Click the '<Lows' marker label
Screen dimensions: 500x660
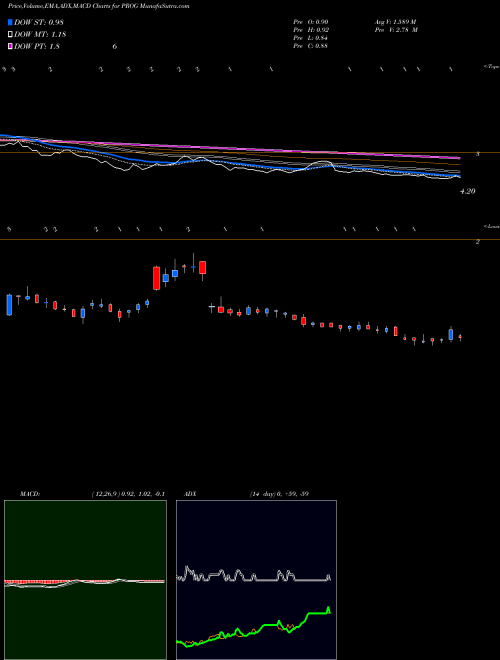491,226
